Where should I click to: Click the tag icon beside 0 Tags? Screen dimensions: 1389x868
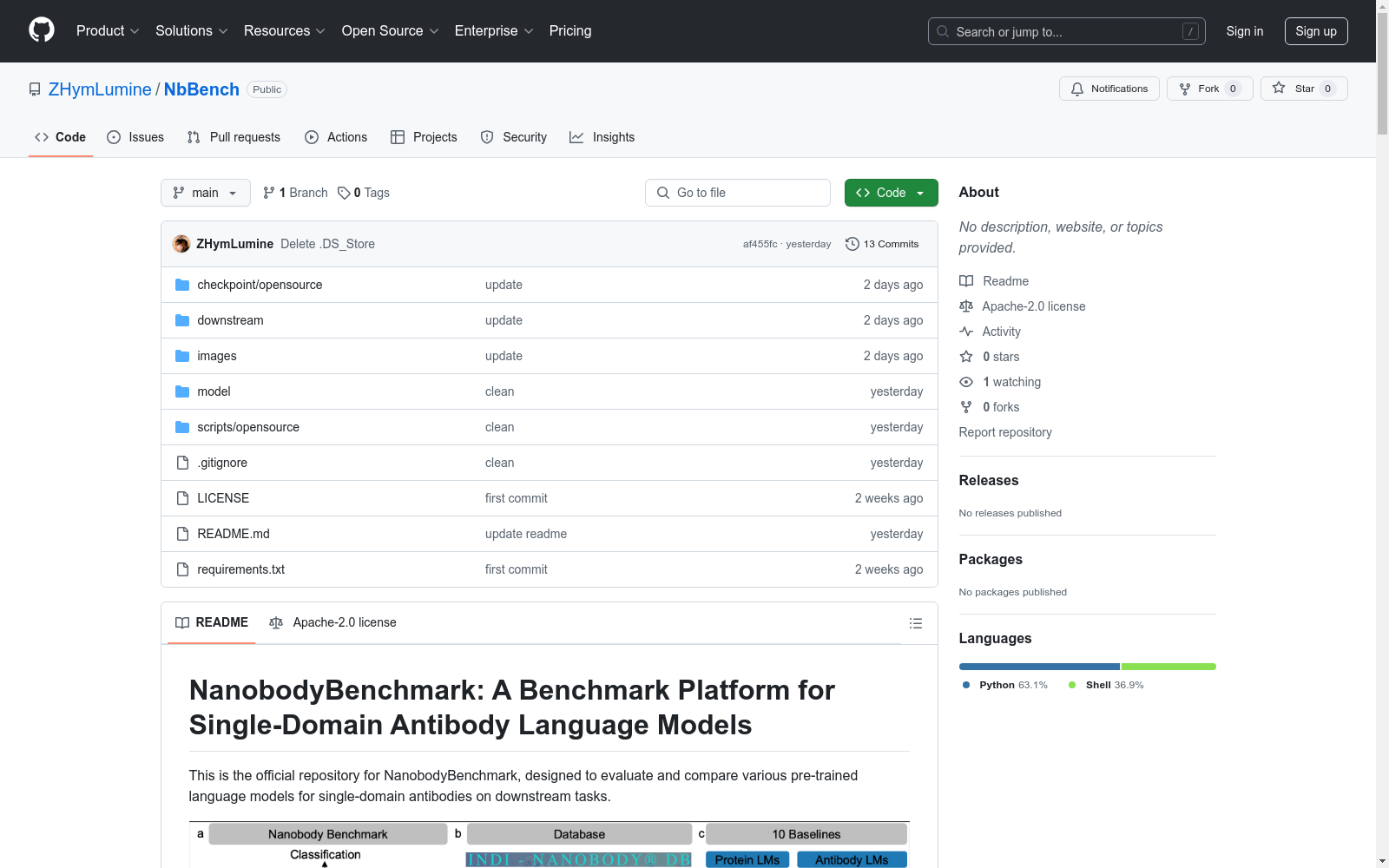tap(344, 193)
